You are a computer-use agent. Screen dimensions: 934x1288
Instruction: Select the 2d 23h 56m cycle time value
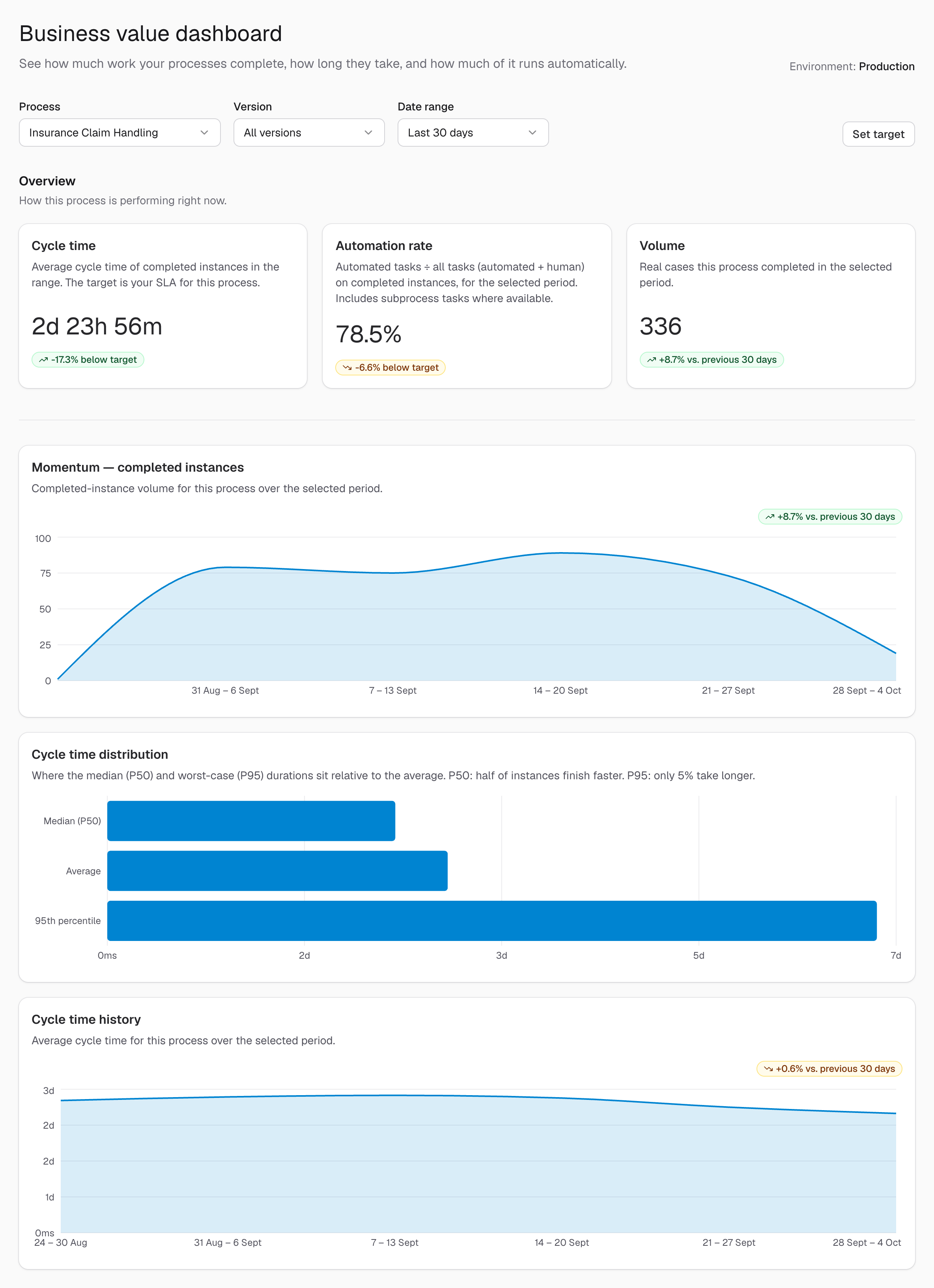click(x=97, y=326)
